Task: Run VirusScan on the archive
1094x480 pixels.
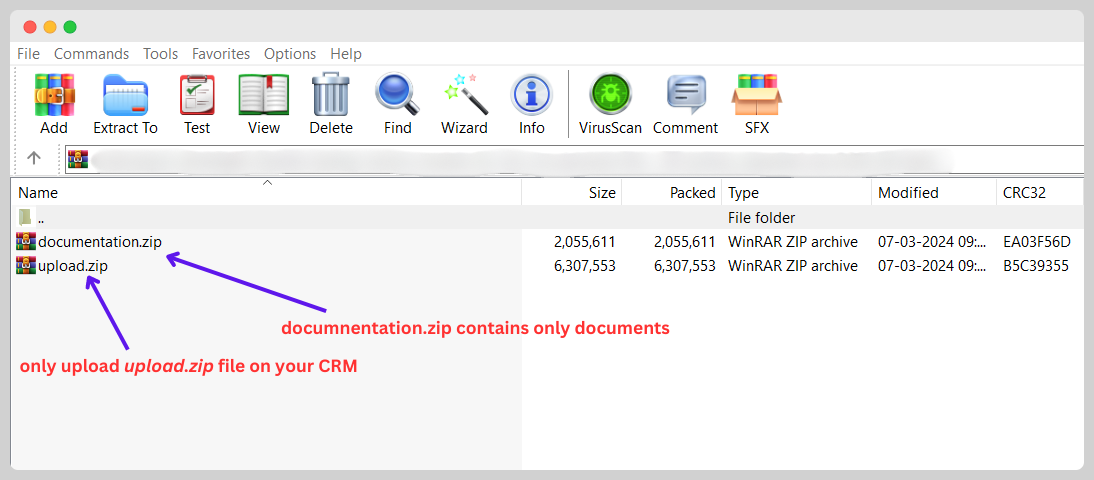Action: pyautogui.click(x=611, y=96)
